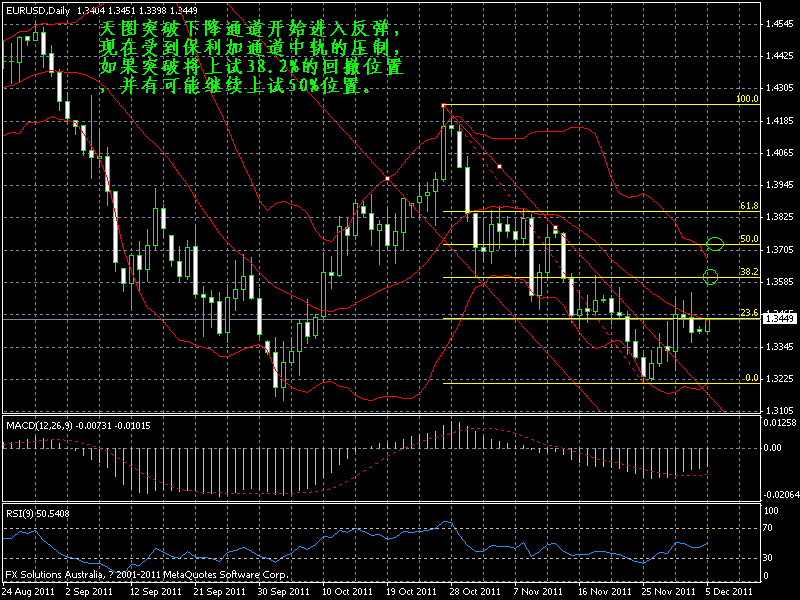
Task: Click the 1.3225 price axis label
Action: click(x=780, y=379)
